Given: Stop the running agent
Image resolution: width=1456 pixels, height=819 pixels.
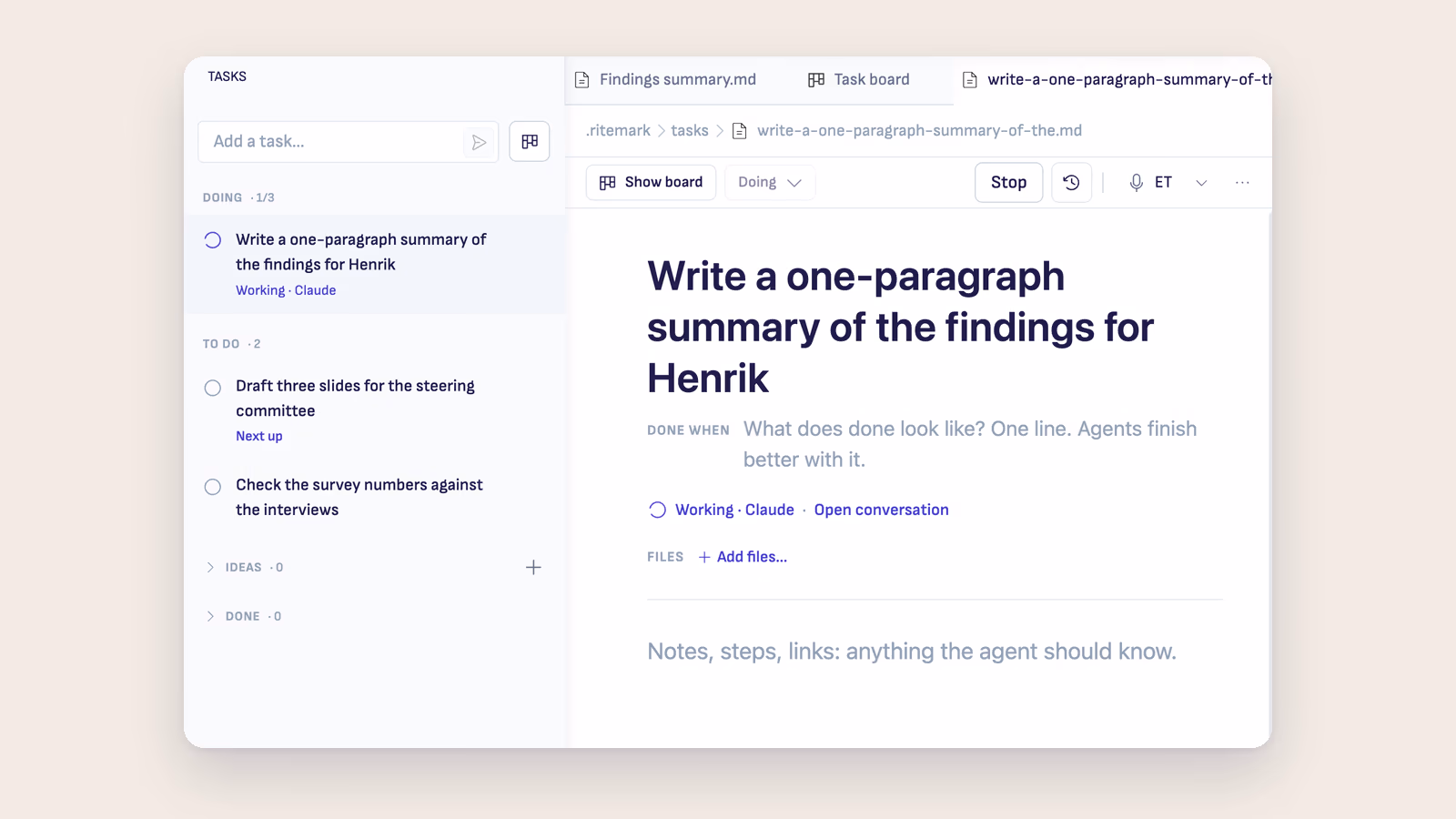Looking at the screenshot, I should point(1008,182).
